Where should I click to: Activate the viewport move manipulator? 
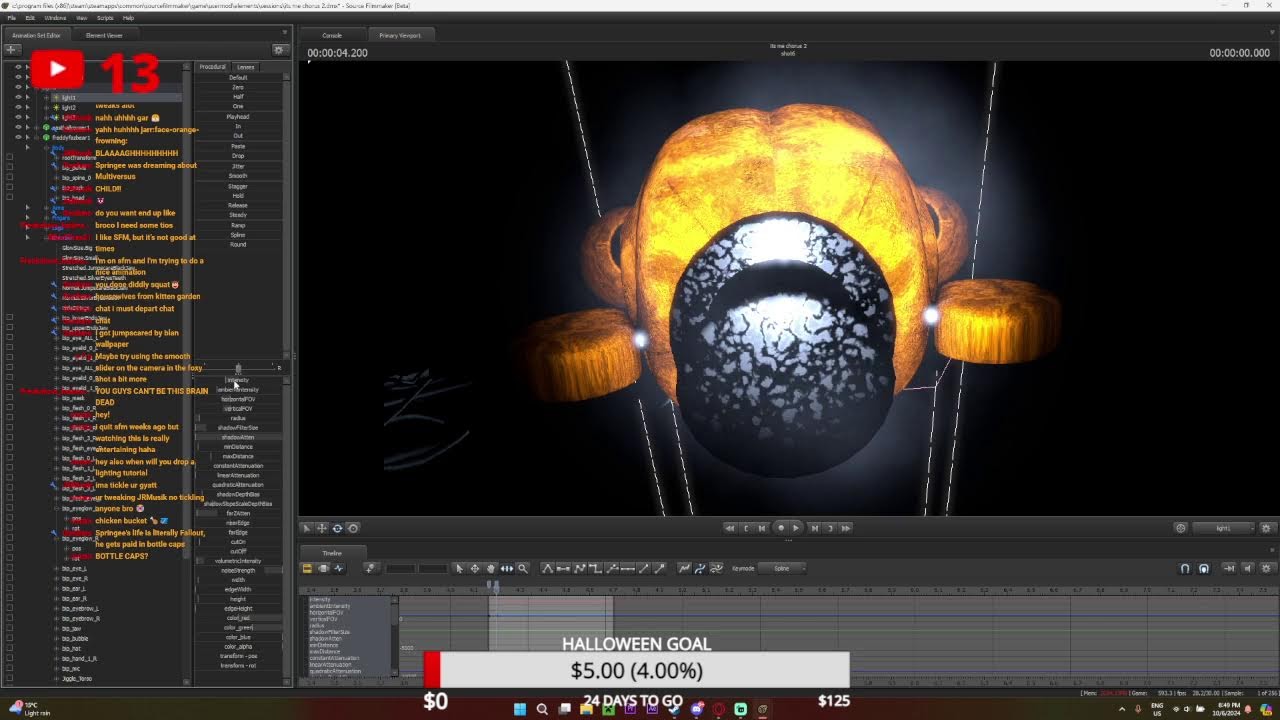(322, 528)
